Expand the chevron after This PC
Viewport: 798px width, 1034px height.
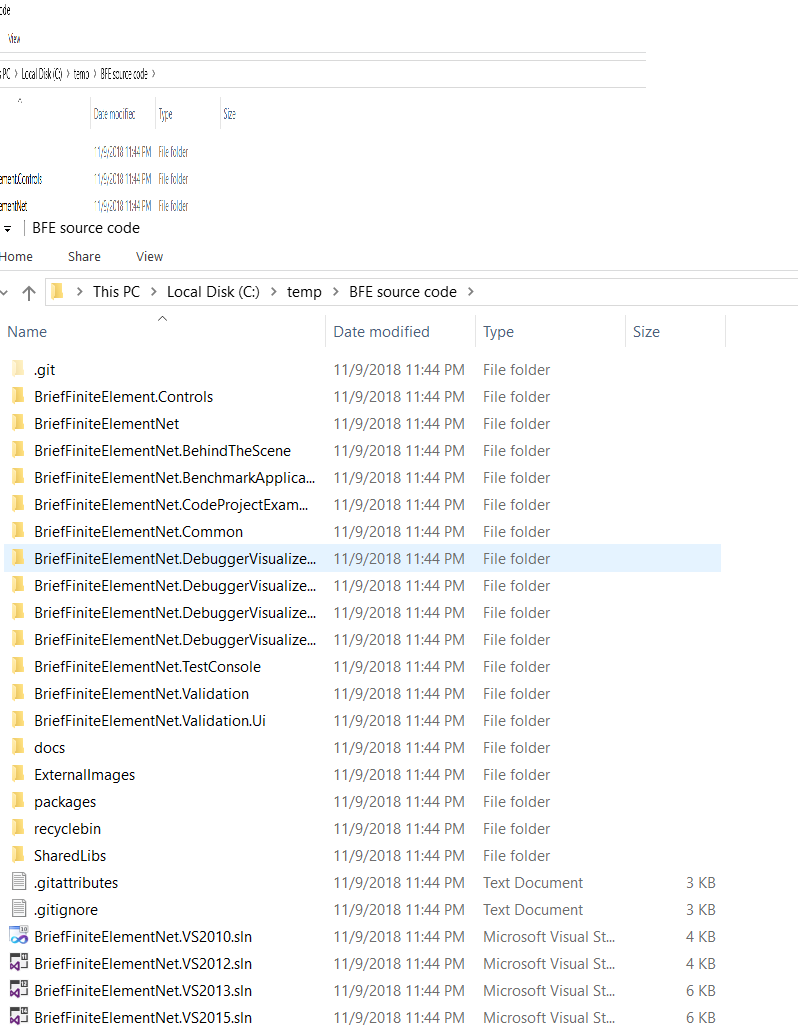click(x=153, y=291)
